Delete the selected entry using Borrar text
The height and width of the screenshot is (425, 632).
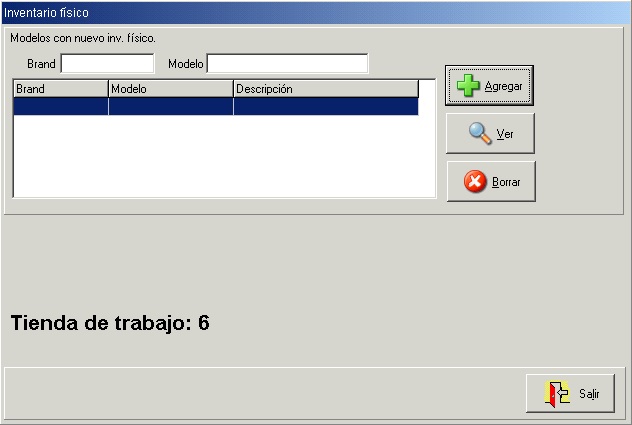[x=506, y=182]
